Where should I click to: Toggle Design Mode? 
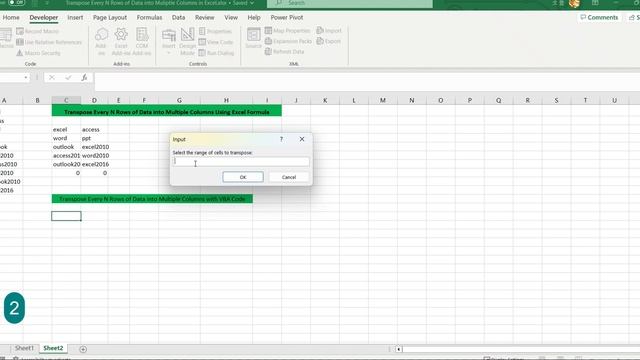pos(187,42)
